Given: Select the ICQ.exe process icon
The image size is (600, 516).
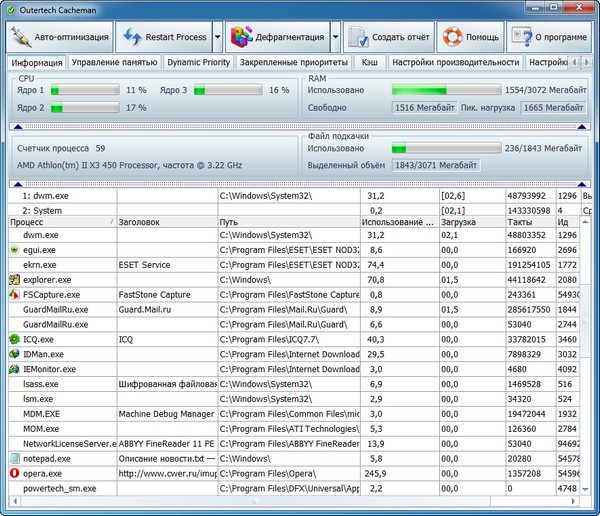Looking at the screenshot, I should click(13, 339).
